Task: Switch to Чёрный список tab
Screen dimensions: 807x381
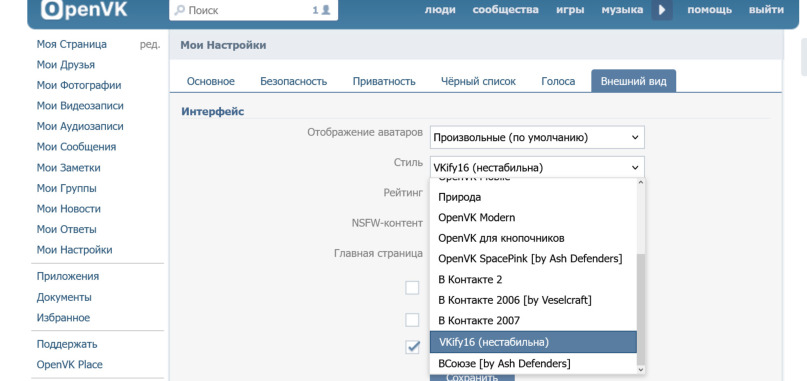Action: click(x=478, y=81)
